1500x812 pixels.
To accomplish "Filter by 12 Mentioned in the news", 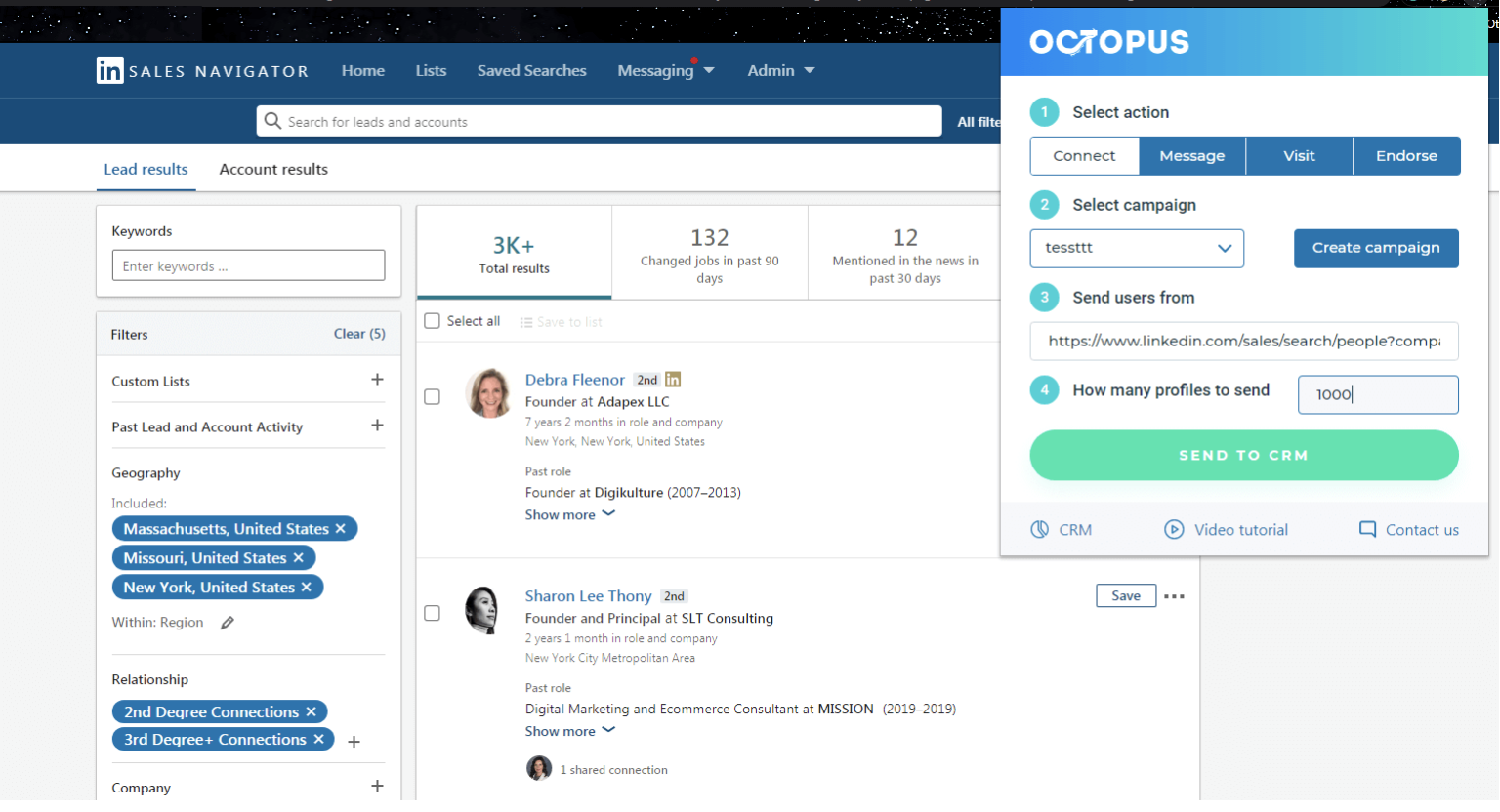I will (905, 253).
